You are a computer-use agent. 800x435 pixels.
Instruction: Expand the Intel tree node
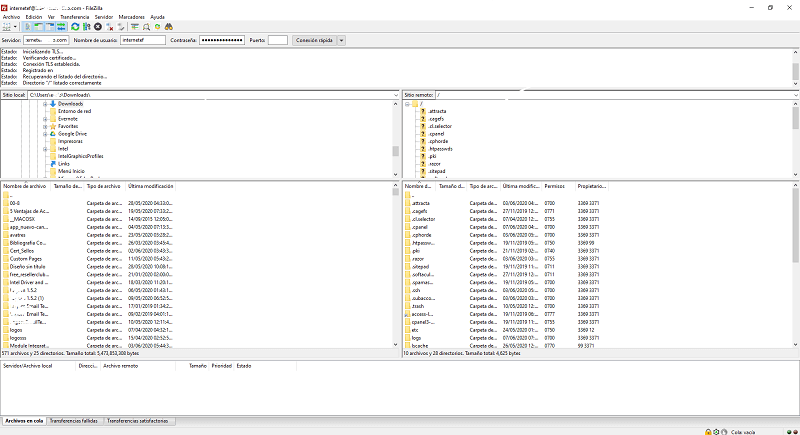pos(45,149)
